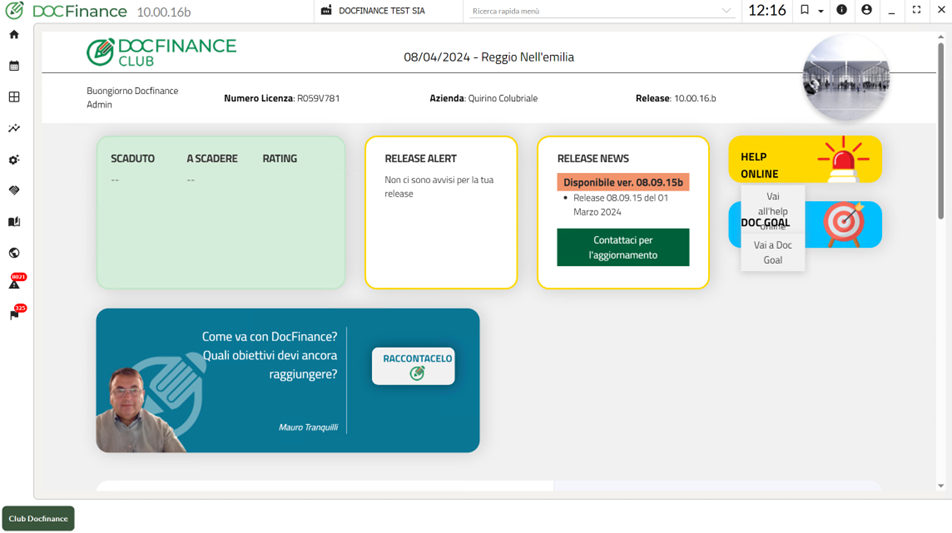Click the Release 10.00.16.b text
The image size is (952, 533).
click(676, 98)
